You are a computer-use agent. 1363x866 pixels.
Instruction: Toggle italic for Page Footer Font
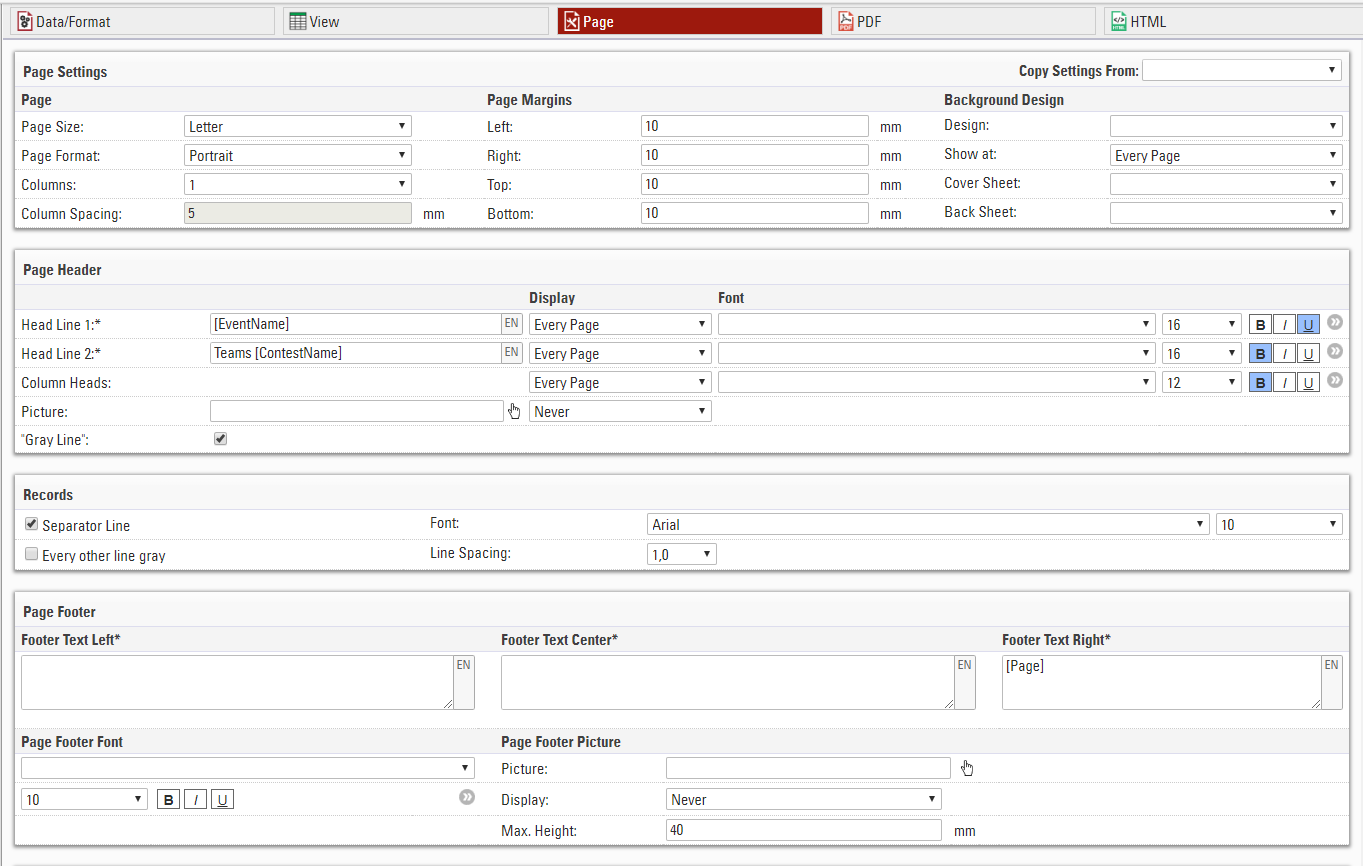(x=195, y=800)
